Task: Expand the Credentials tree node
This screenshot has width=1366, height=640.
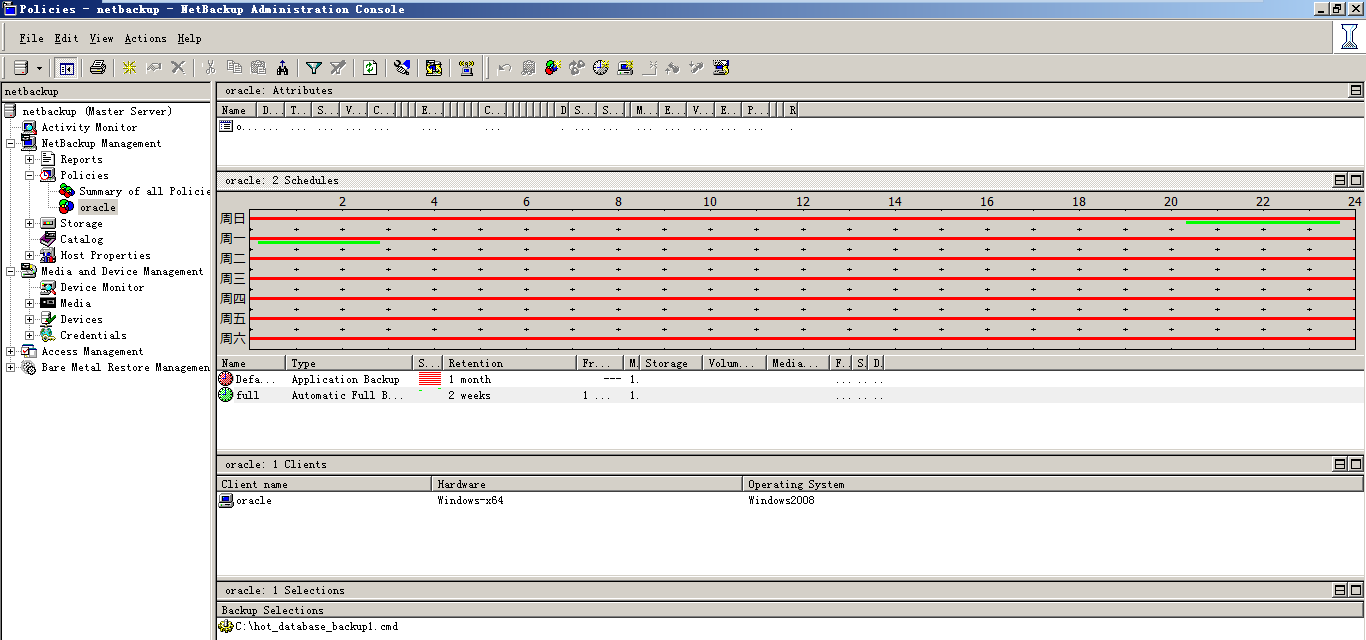Action: coord(30,335)
